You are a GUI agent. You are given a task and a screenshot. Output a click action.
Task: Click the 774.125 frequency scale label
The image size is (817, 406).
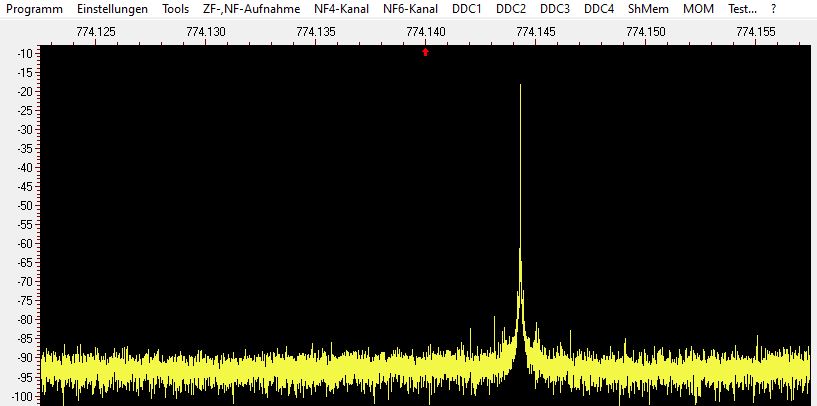[96, 32]
